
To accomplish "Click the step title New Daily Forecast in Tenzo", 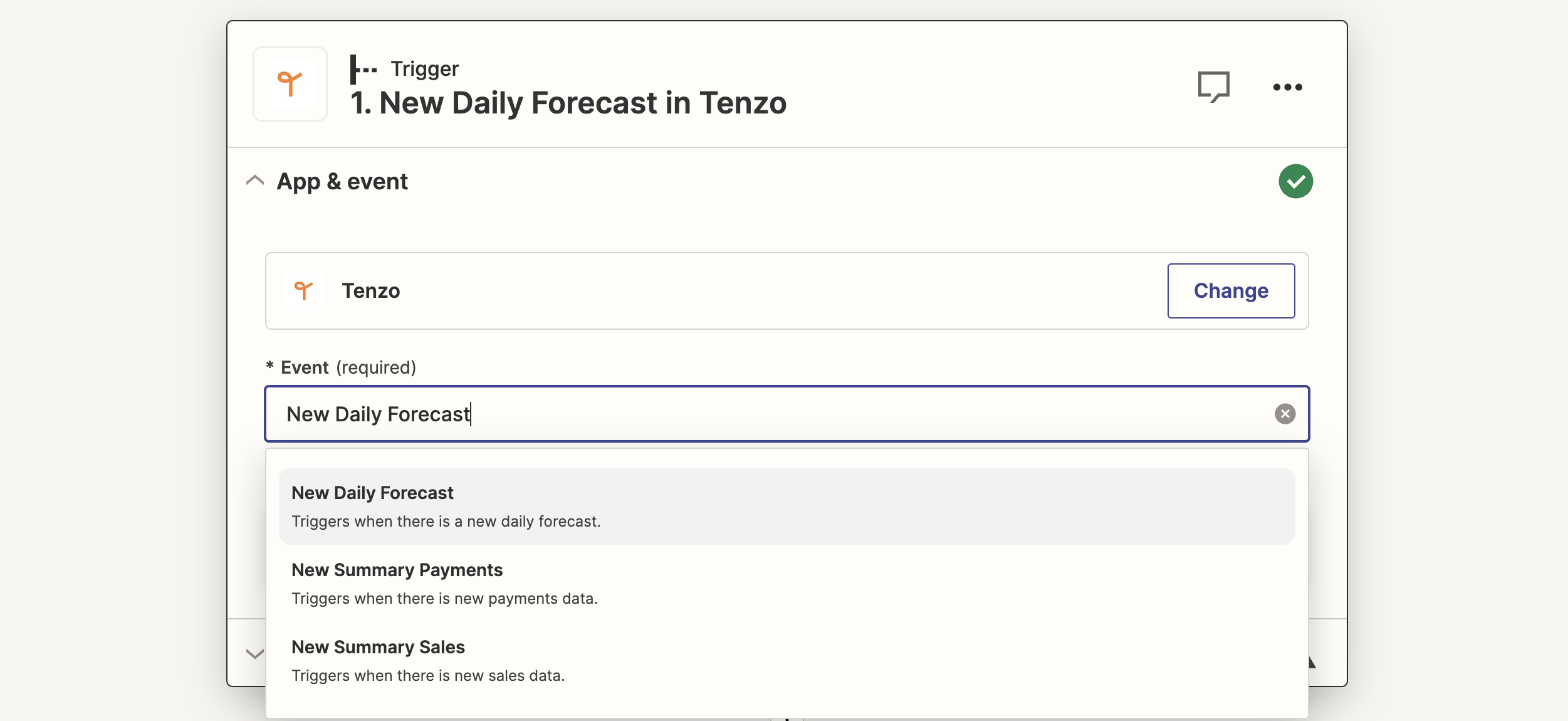I will pos(568,103).
